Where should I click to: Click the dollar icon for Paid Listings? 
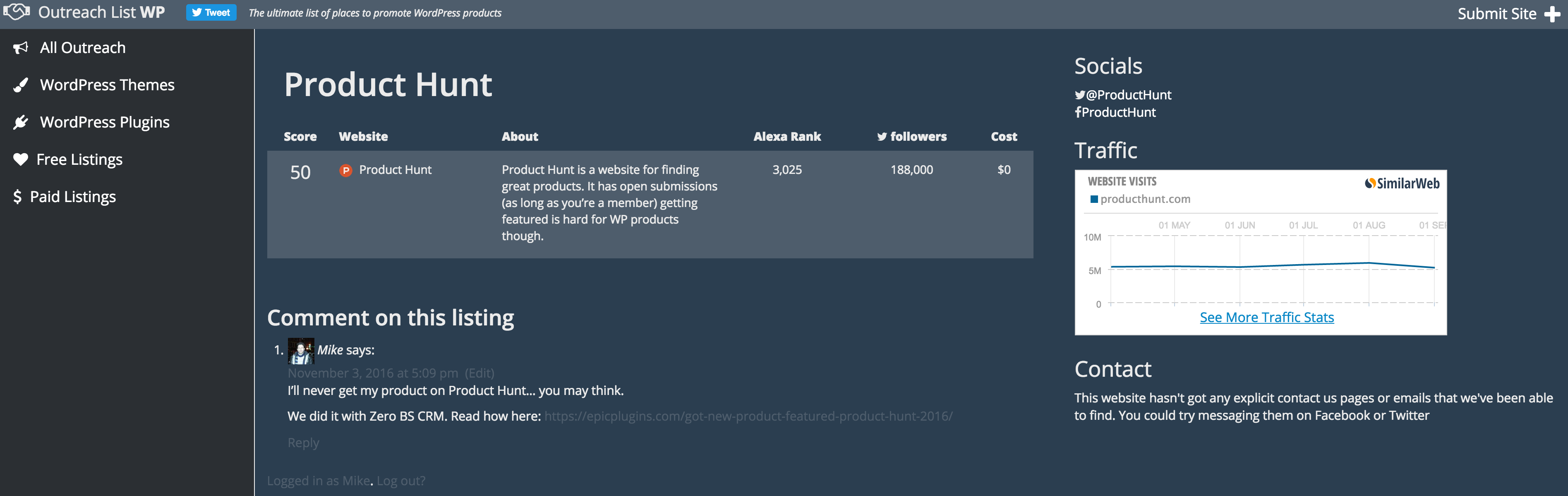coord(17,197)
